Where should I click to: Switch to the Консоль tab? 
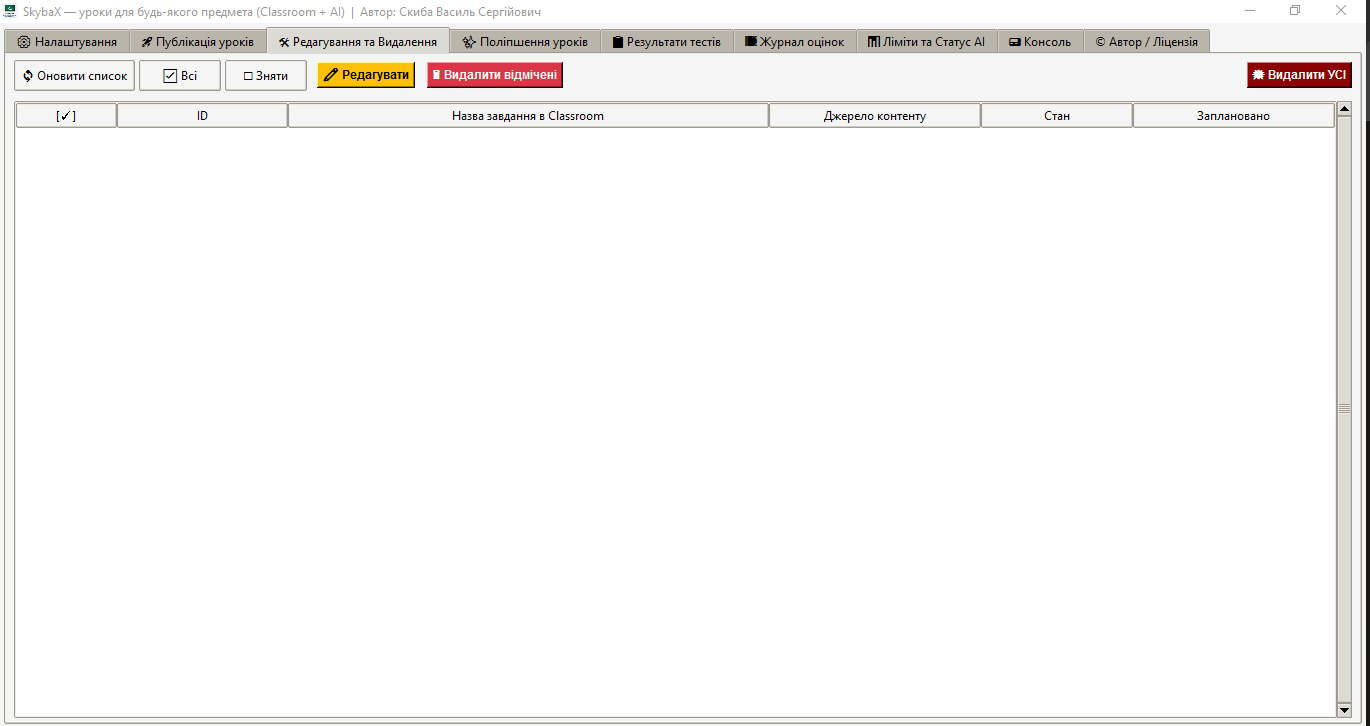[x=1040, y=42]
